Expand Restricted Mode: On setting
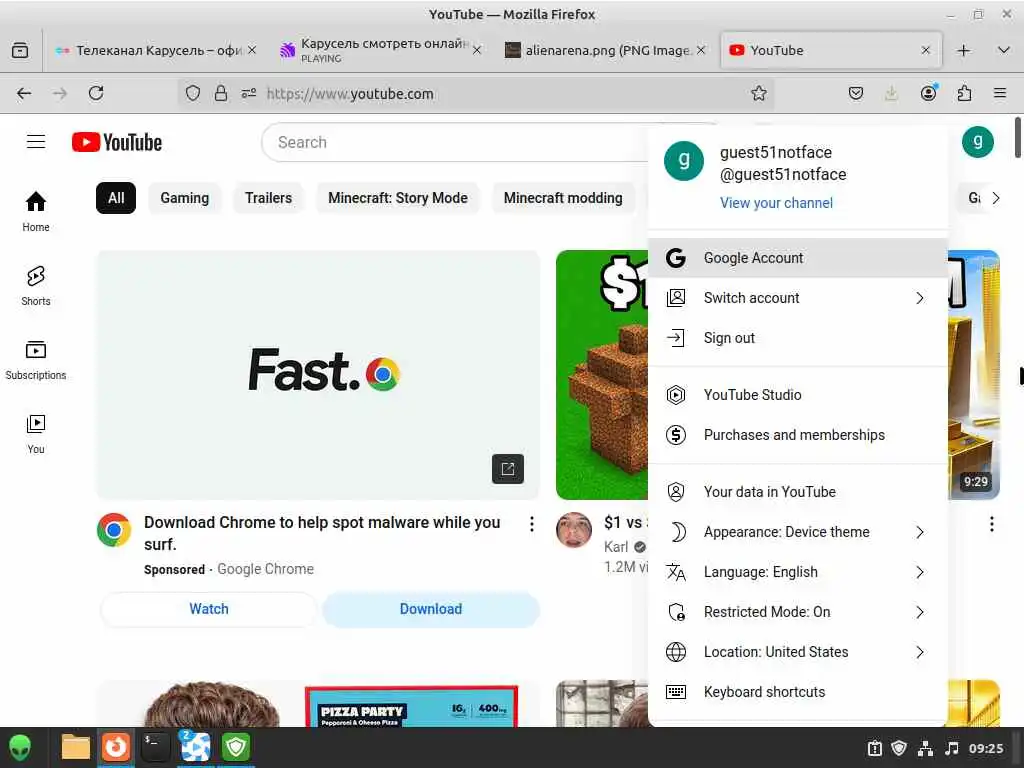The image size is (1024, 768). point(797,612)
